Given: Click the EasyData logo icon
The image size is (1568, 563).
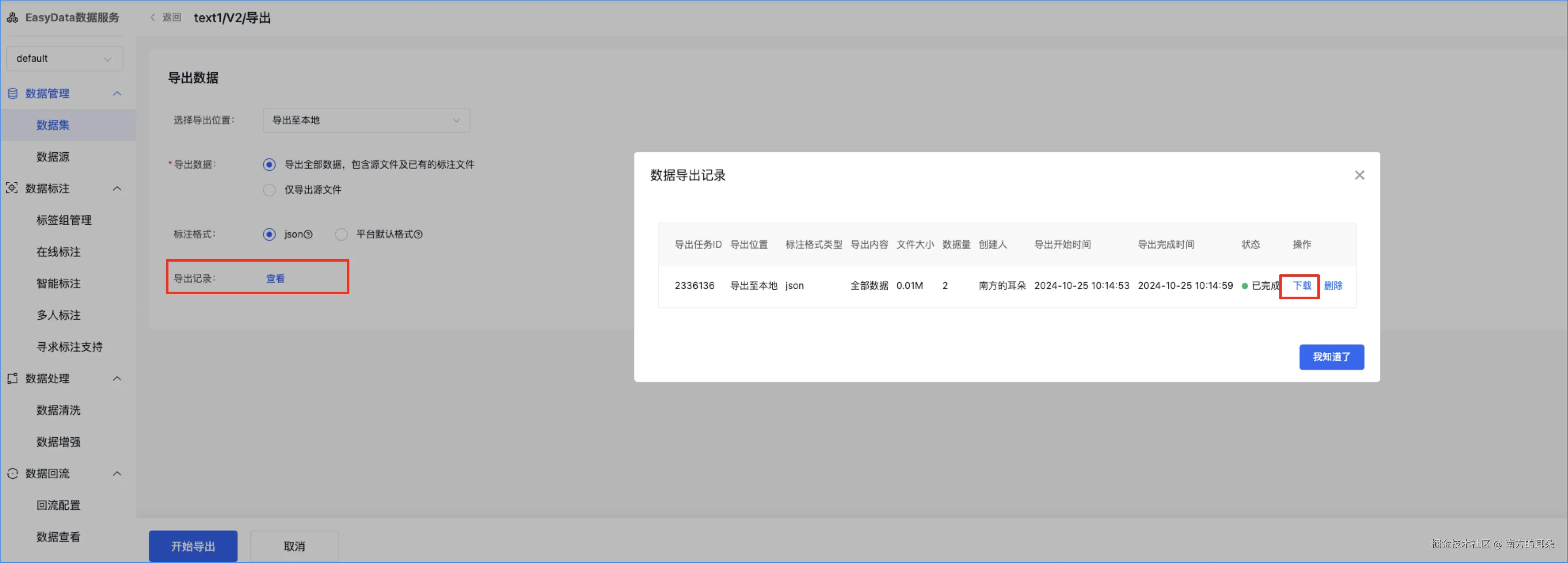Looking at the screenshot, I should [x=12, y=18].
